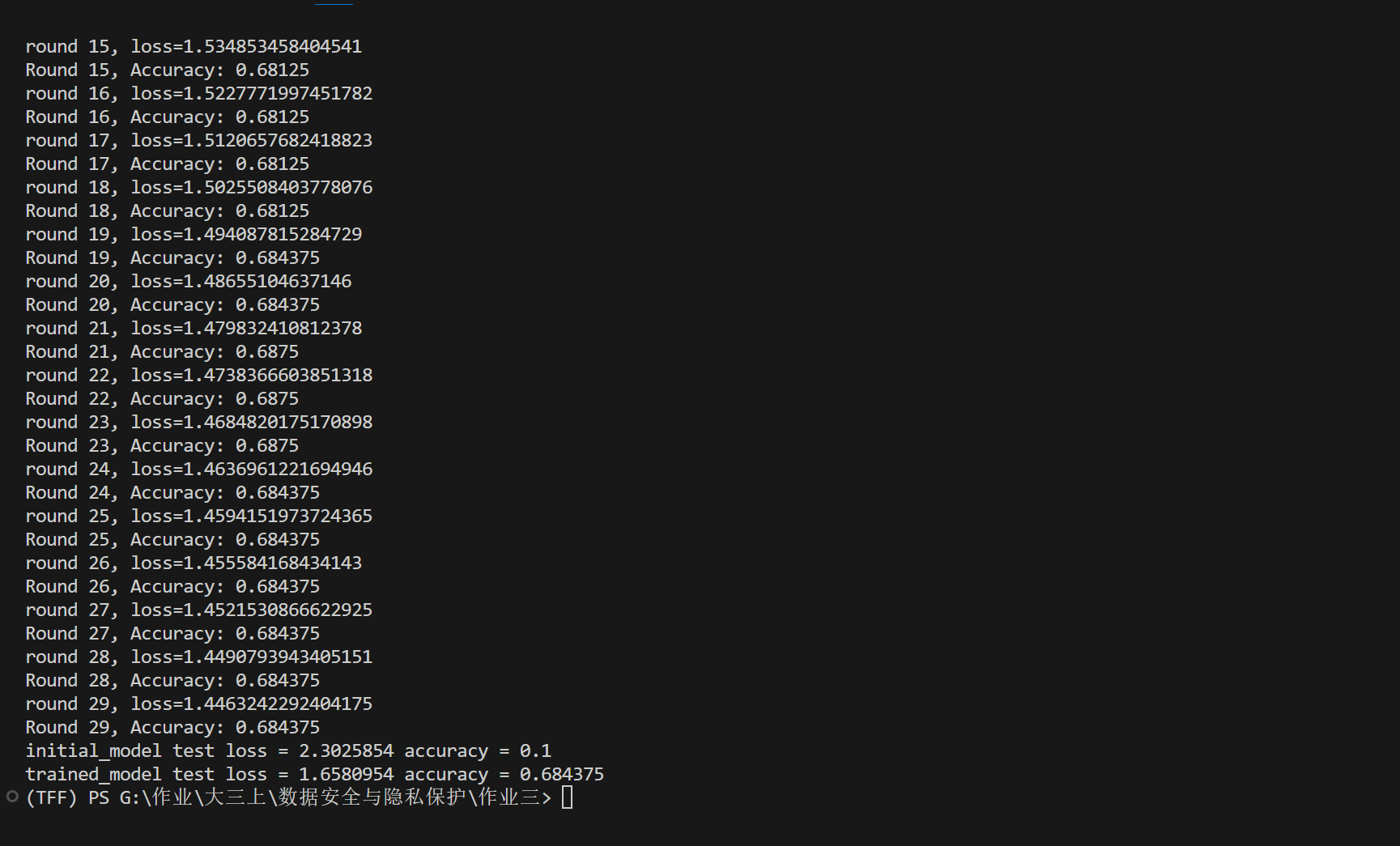Click the command decoration circle beside the prompt
The height and width of the screenshot is (846, 1400).
12,797
